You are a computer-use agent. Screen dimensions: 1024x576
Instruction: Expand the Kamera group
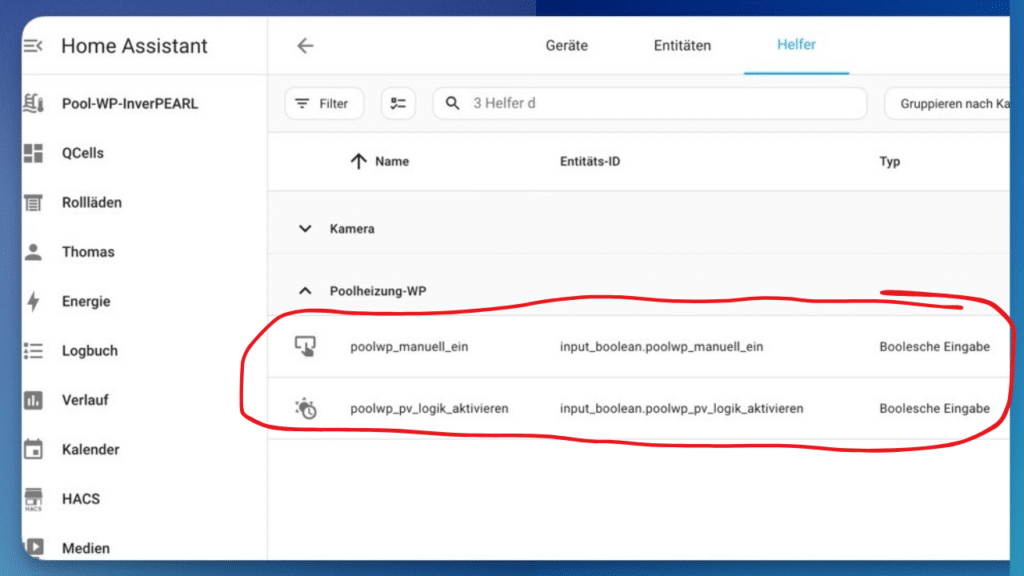point(305,229)
